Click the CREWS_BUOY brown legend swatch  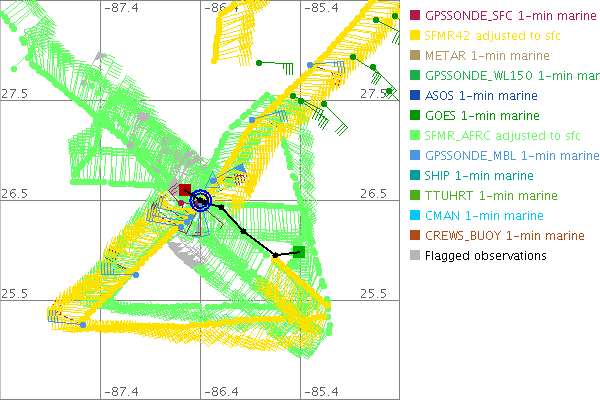point(415,235)
